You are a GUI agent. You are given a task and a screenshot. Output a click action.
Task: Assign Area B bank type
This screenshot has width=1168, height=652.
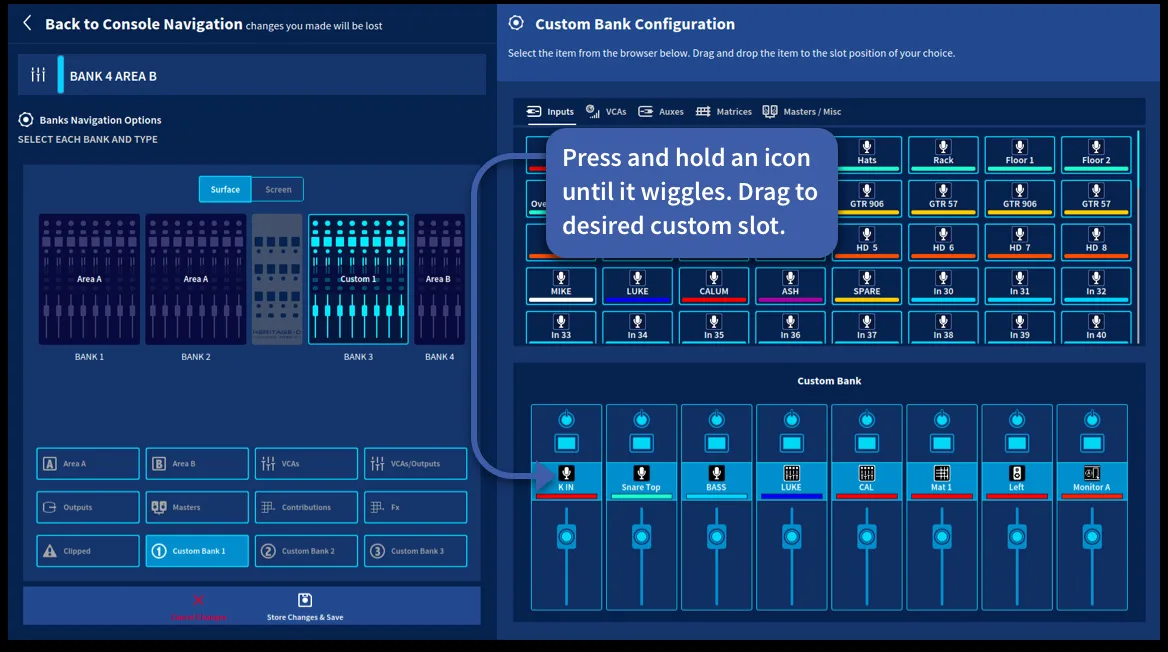pos(197,463)
